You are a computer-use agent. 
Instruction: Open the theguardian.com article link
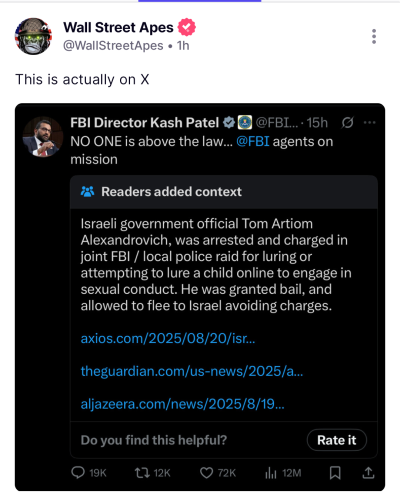pos(192,371)
